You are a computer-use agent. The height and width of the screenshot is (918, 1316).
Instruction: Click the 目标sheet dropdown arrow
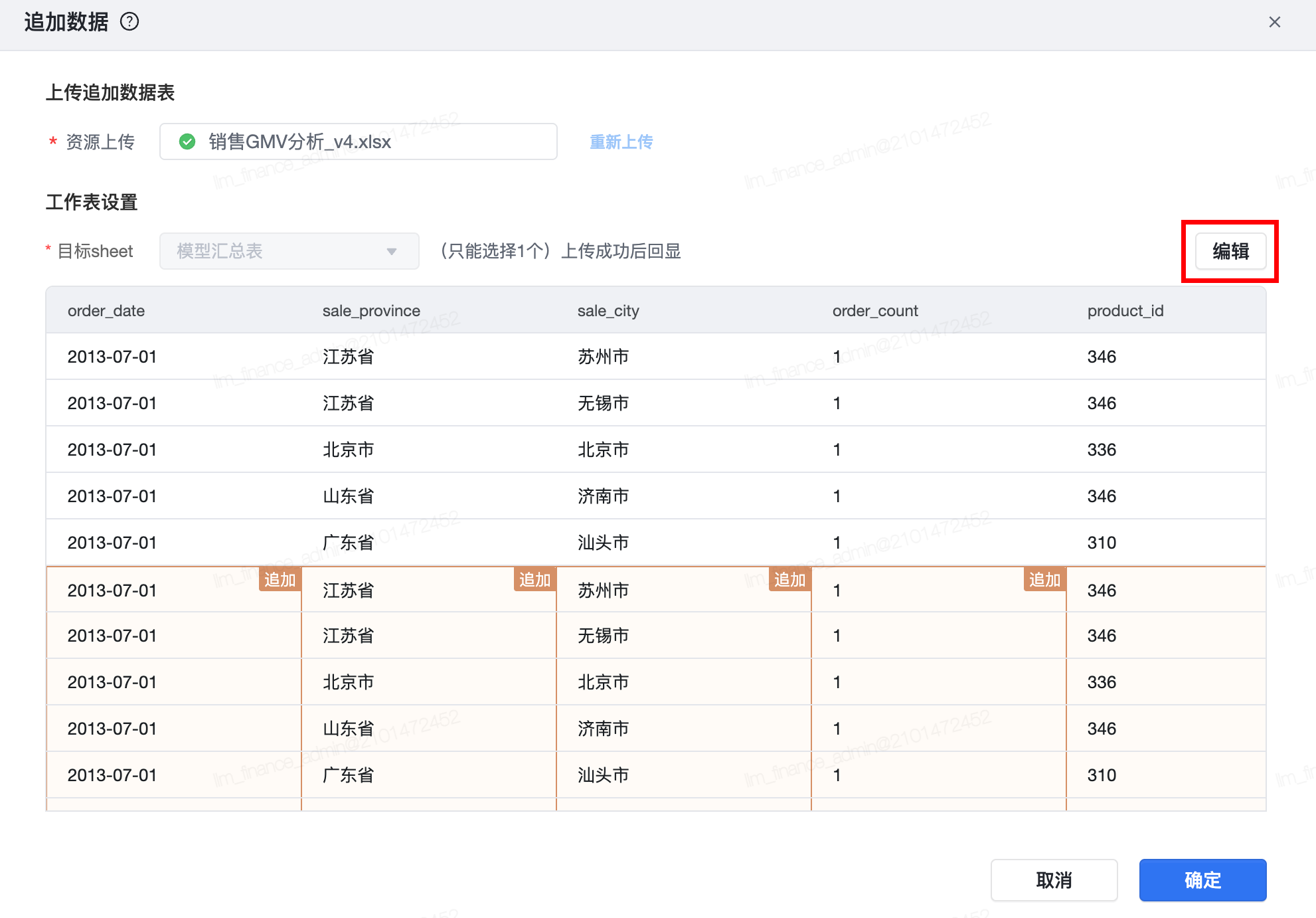pos(392,251)
